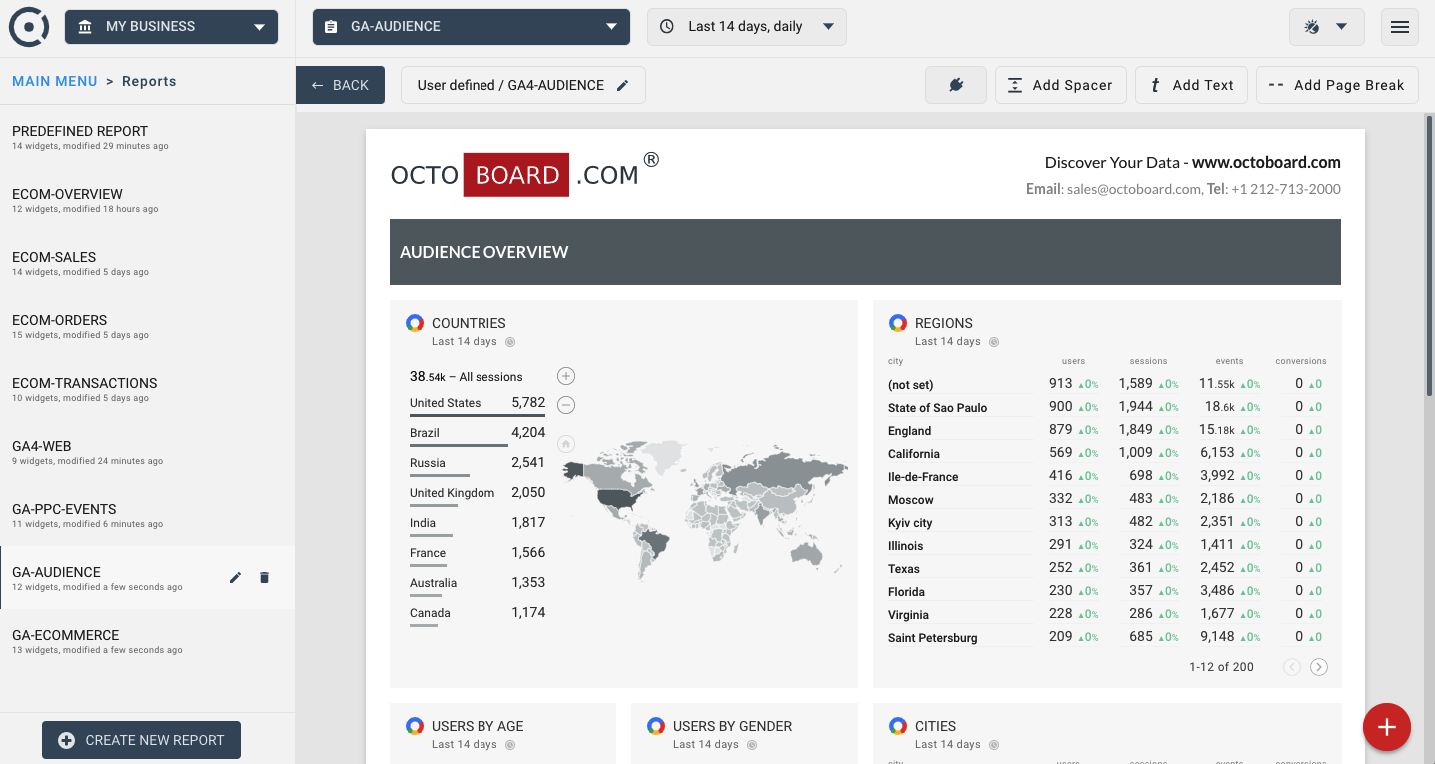1435x764 pixels.
Task: Click State of Sao Paulo region row
Action: coord(1107,407)
